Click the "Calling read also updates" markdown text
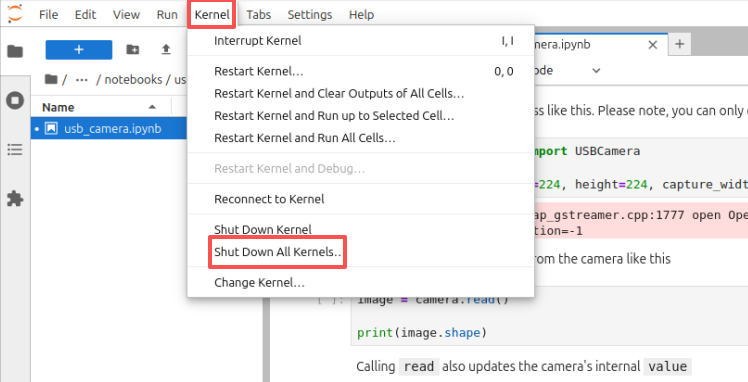 point(523,366)
